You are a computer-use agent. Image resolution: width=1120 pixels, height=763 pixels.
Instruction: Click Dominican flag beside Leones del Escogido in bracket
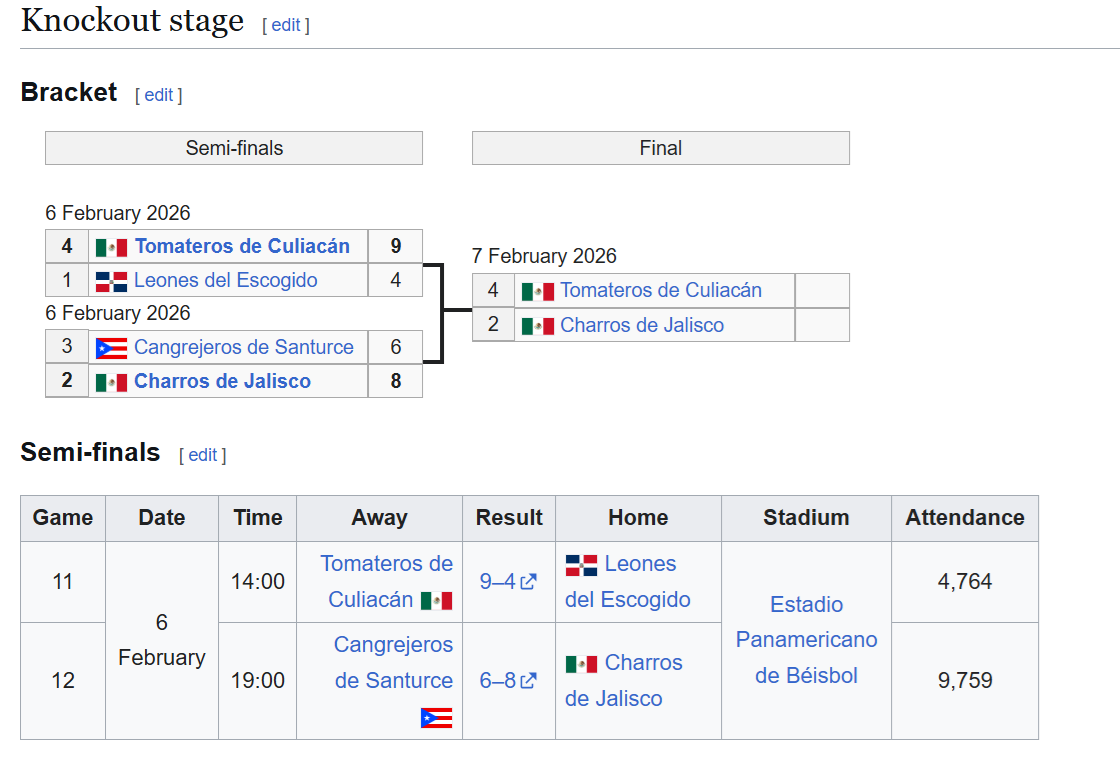(x=111, y=281)
